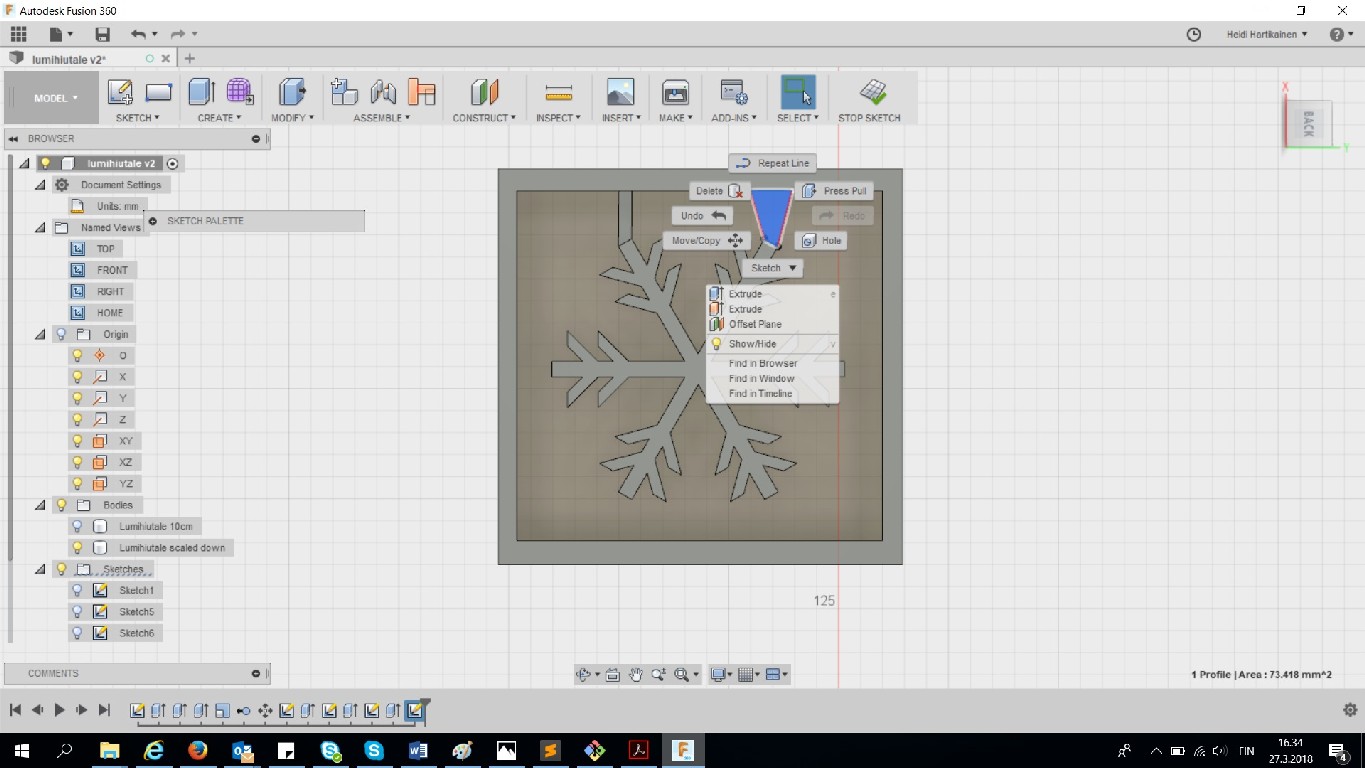Open Firefox from the taskbar

tap(197, 749)
